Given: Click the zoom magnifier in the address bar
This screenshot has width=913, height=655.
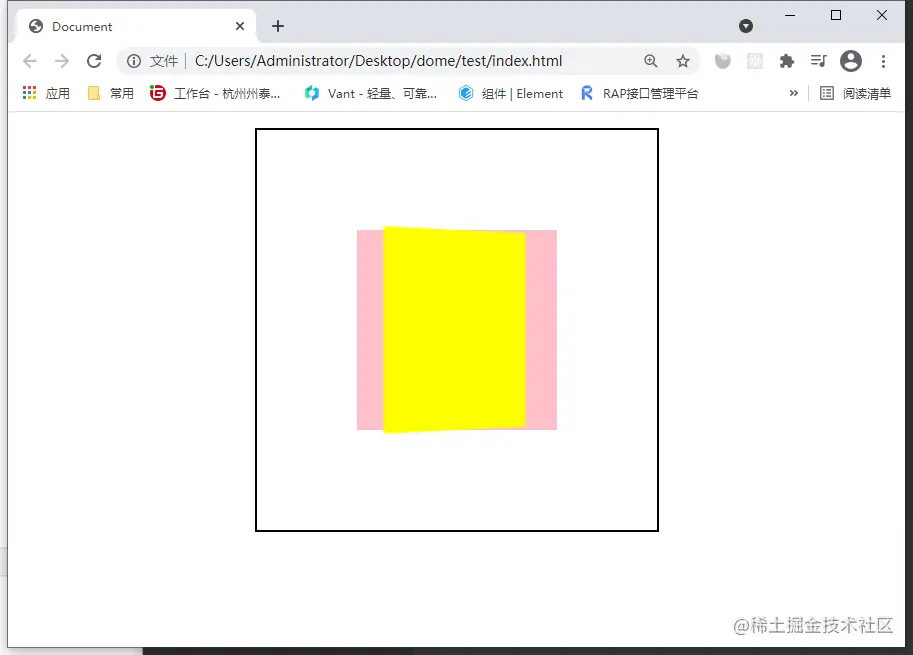Looking at the screenshot, I should pyautogui.click(x=651, y=61).
